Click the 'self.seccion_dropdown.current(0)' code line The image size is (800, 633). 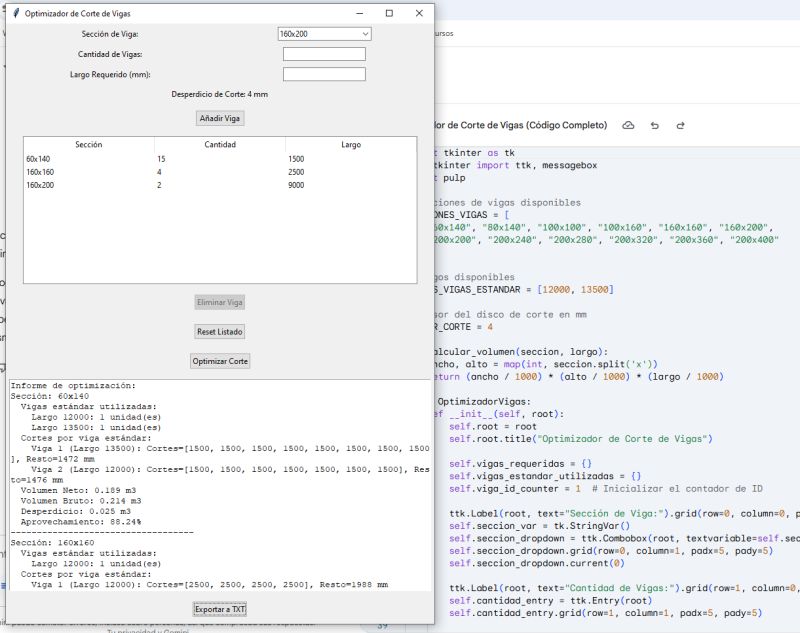[536, 563]
